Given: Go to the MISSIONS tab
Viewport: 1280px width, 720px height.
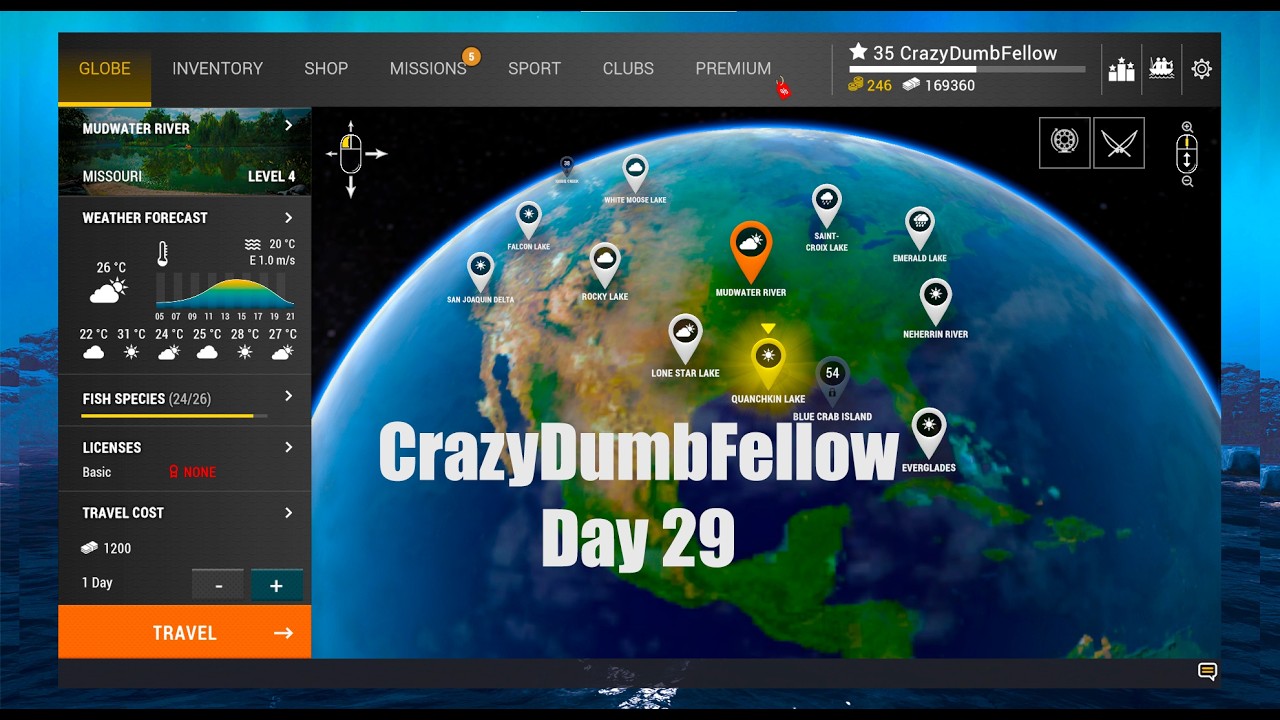Looking at the screenshot, I should click(428, 69).
